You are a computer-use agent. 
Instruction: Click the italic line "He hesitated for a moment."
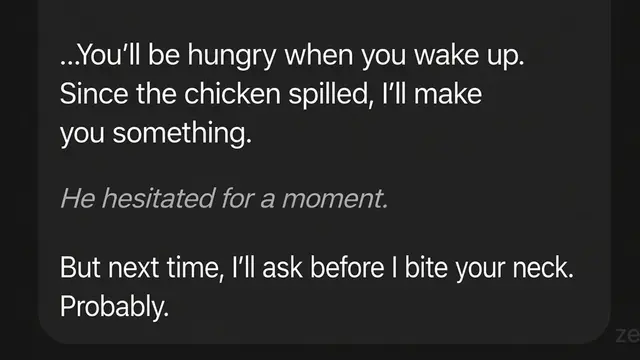pyautogui.click(x=224, y=198)
